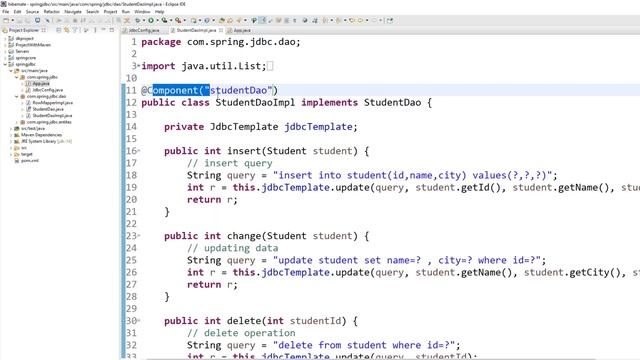This screenshot has height=360, width=640.
Task: Expand the folded imports at line 3
Action: (x=139, y=66)
